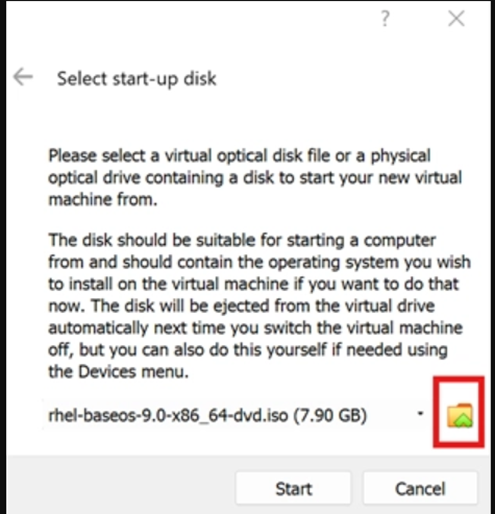Close the Select start-up disk dialog

456,18
